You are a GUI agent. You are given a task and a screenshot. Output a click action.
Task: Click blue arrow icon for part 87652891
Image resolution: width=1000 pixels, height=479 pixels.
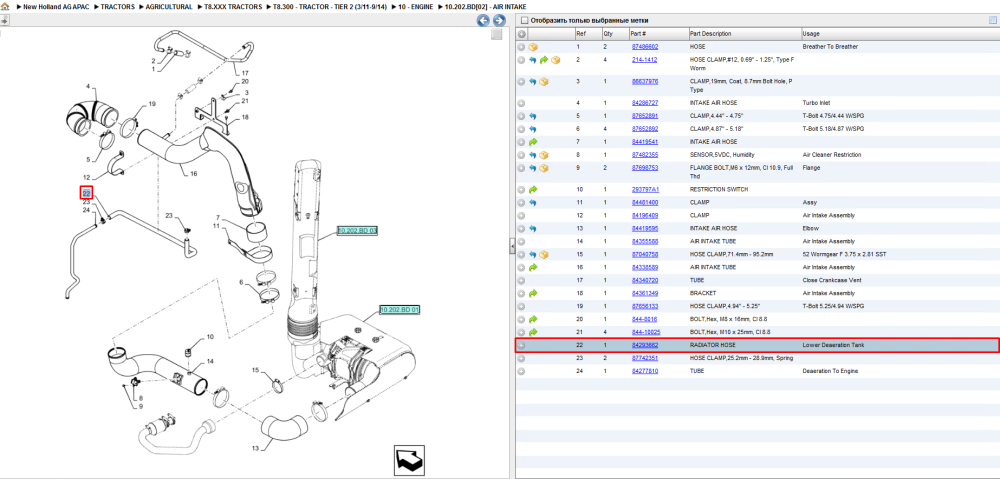(x=533, y=116)
